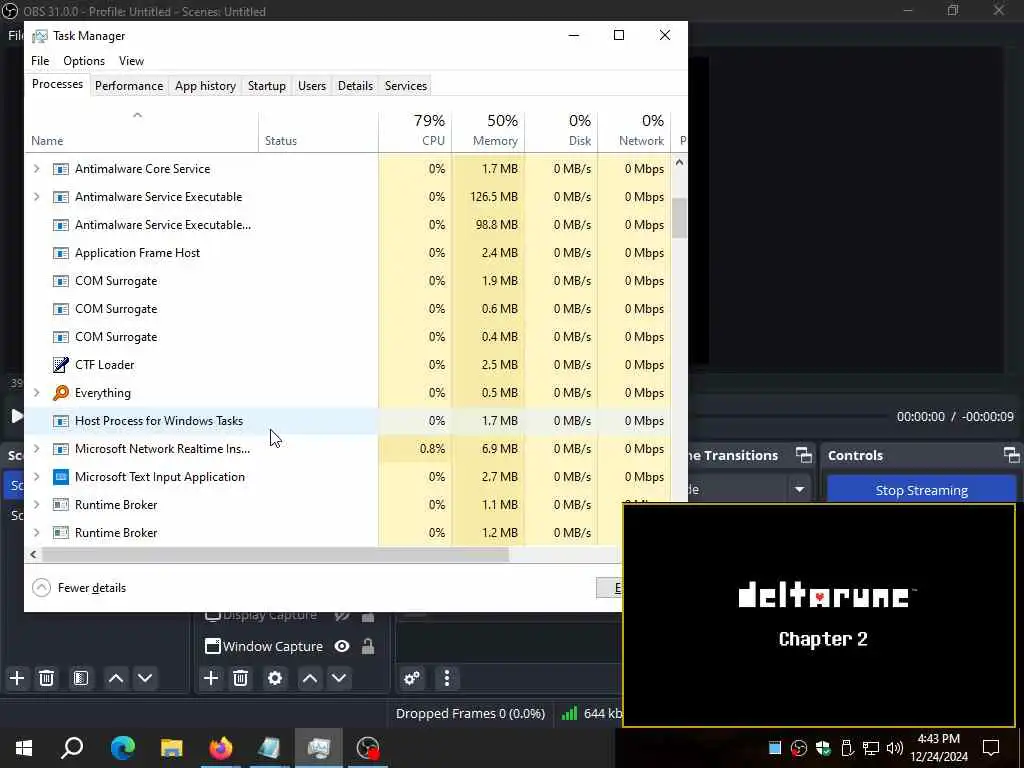Switch to the Users tab
The width and height of the screenshot is (1024, 768).
[312, 86]
